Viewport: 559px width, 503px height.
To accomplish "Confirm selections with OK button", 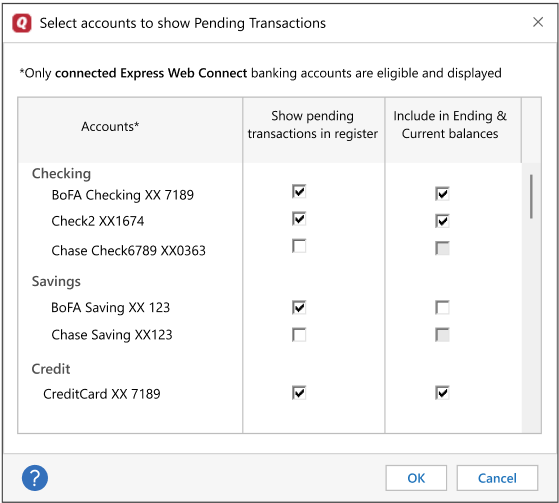I will (x=416, y=478).
